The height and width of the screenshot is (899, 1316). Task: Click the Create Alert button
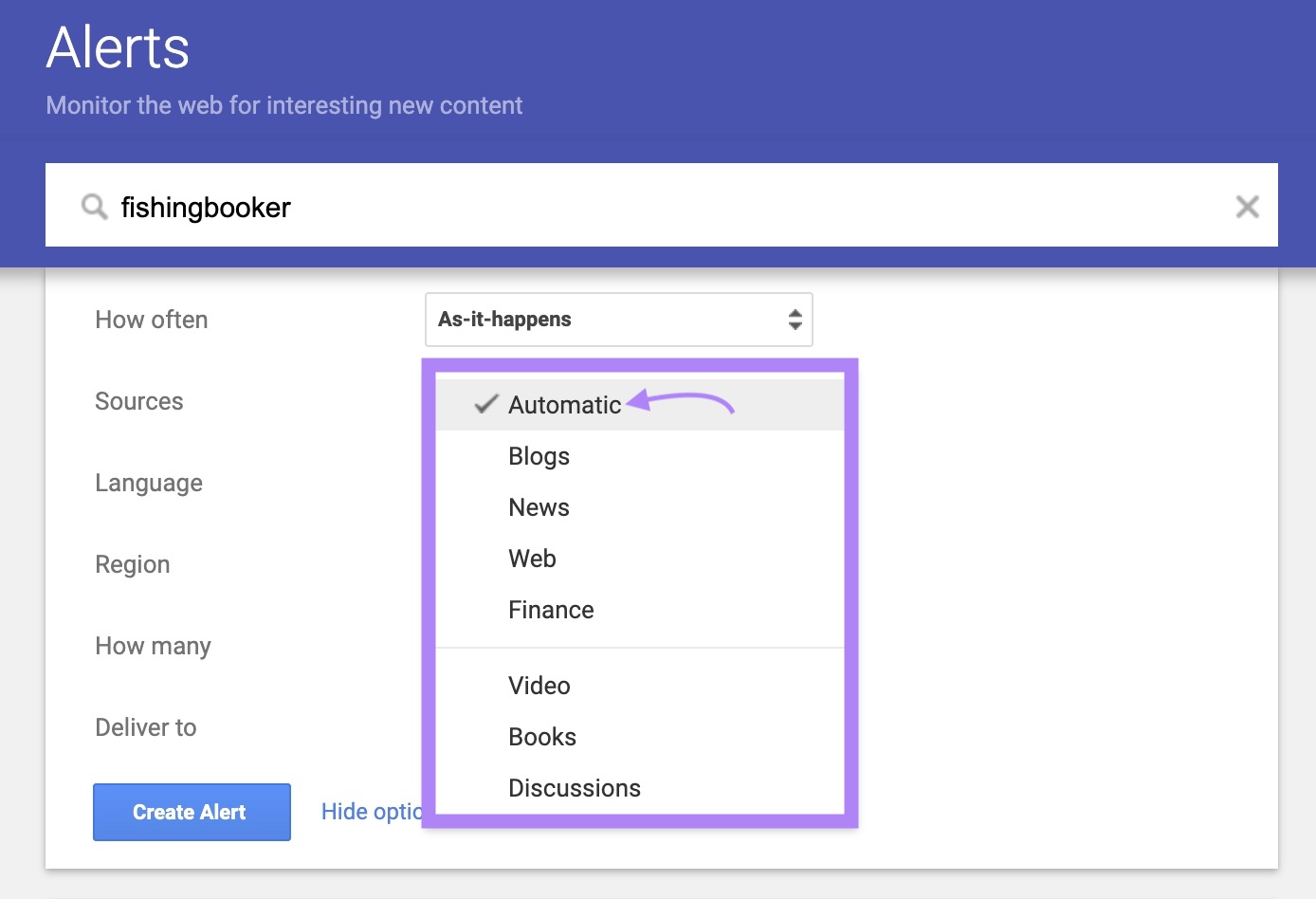click(191, 812)
